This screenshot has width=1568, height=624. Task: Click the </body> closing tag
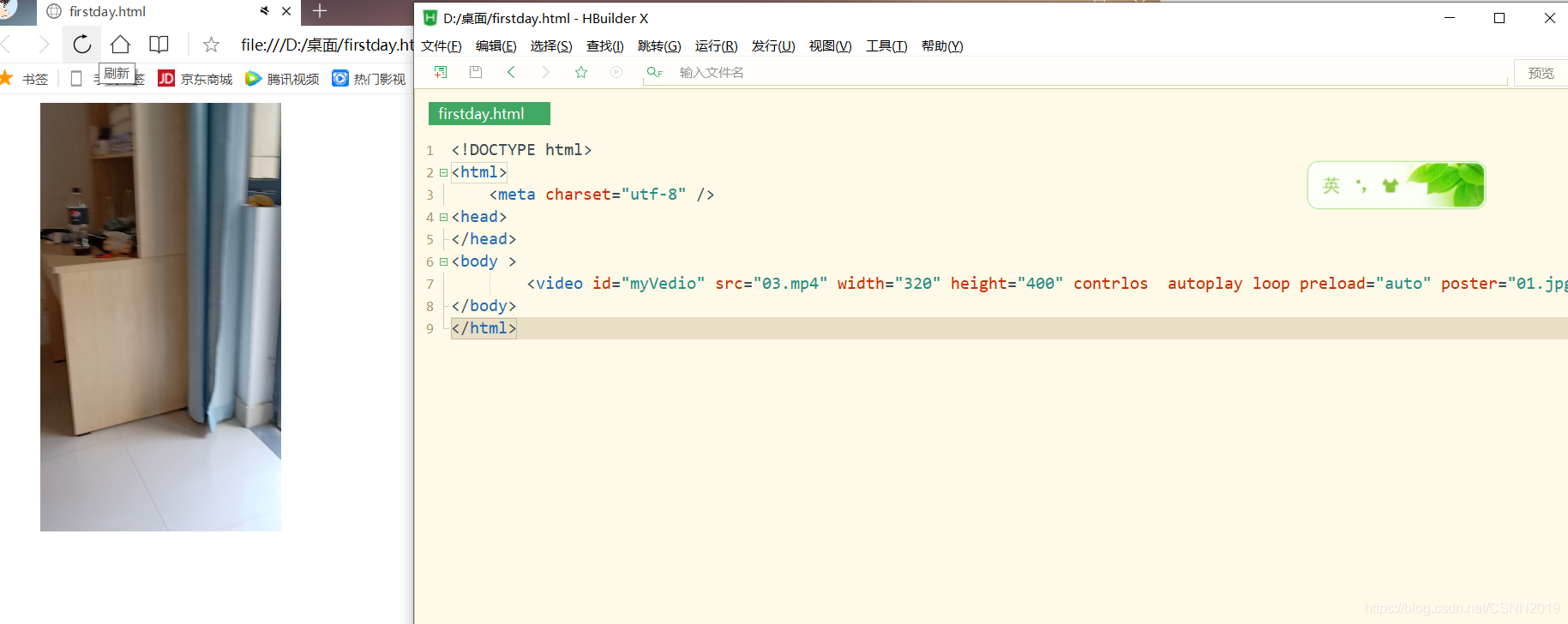(484, 306)
